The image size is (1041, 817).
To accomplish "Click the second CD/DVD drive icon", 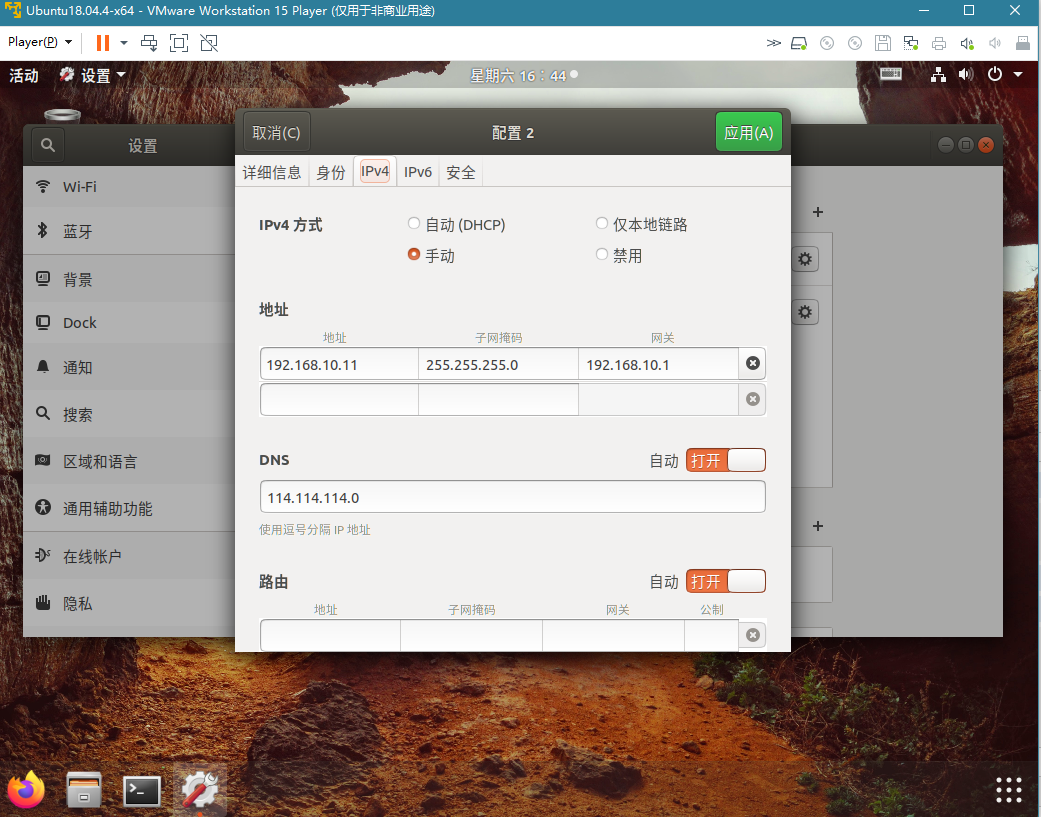I will [855, 44].
